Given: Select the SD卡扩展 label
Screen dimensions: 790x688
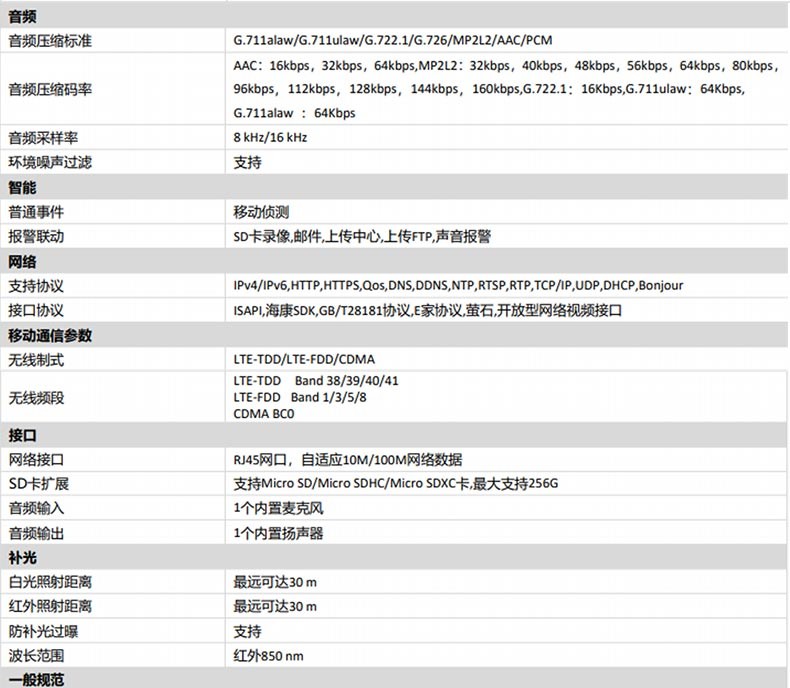Looking at the screenshot, I should coord(38,484).
